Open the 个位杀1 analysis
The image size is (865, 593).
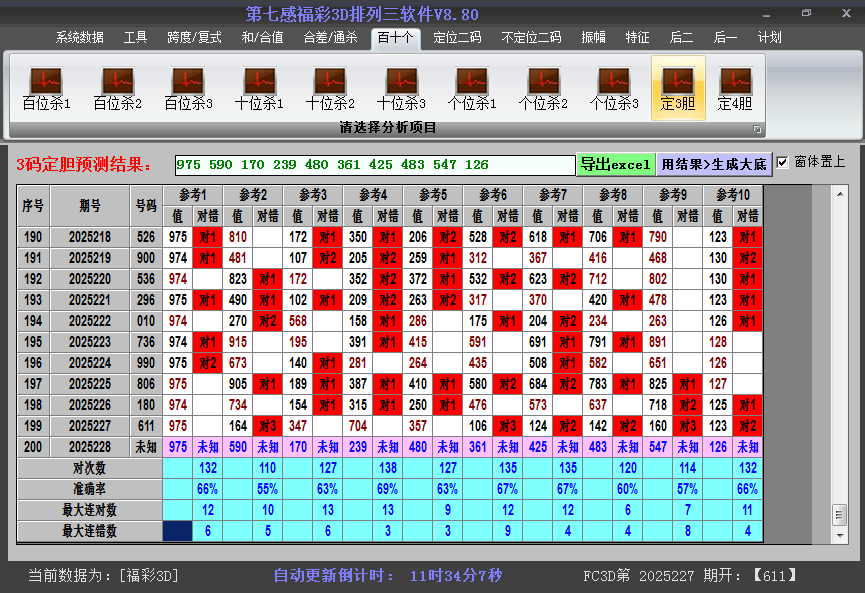[x=472, y=88]
